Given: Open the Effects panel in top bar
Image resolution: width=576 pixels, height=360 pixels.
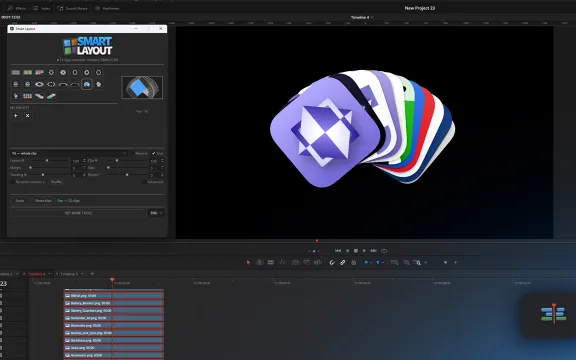Looking at the screenshot, I should click(17, 8).
